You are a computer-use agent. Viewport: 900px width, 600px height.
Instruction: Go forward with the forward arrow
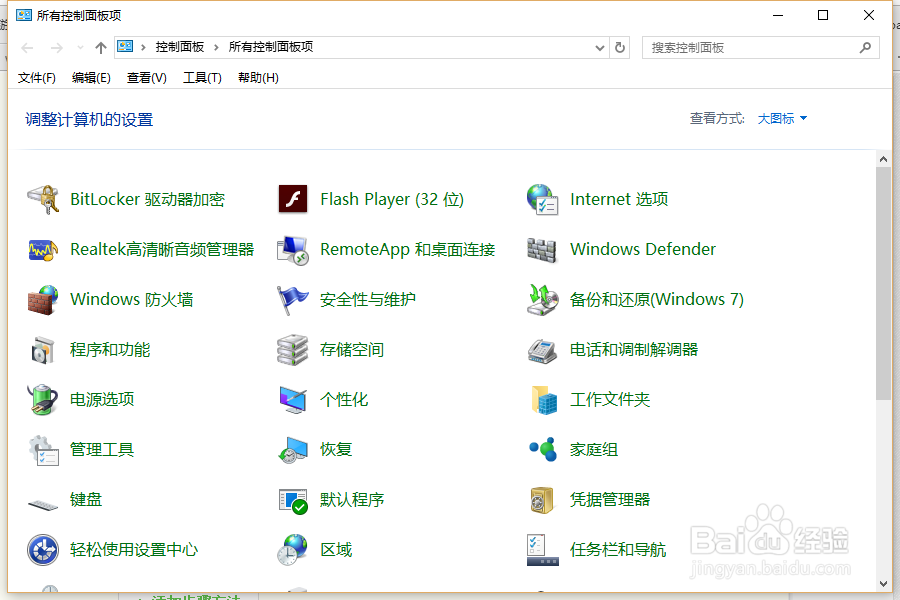56,48
